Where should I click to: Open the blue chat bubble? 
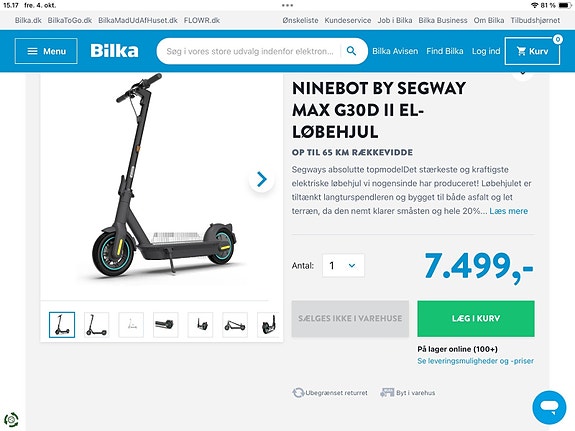point(549,407)
